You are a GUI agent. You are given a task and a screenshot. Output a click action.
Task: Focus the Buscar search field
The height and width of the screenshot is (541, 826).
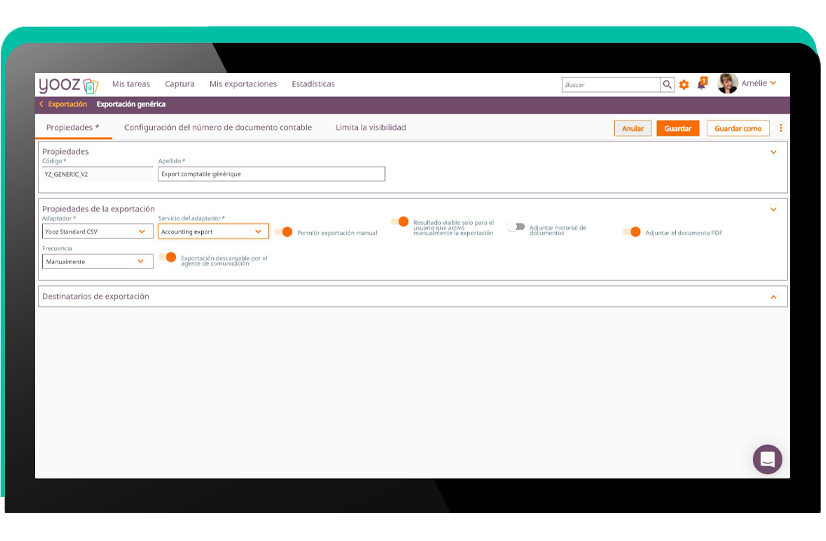611,85
